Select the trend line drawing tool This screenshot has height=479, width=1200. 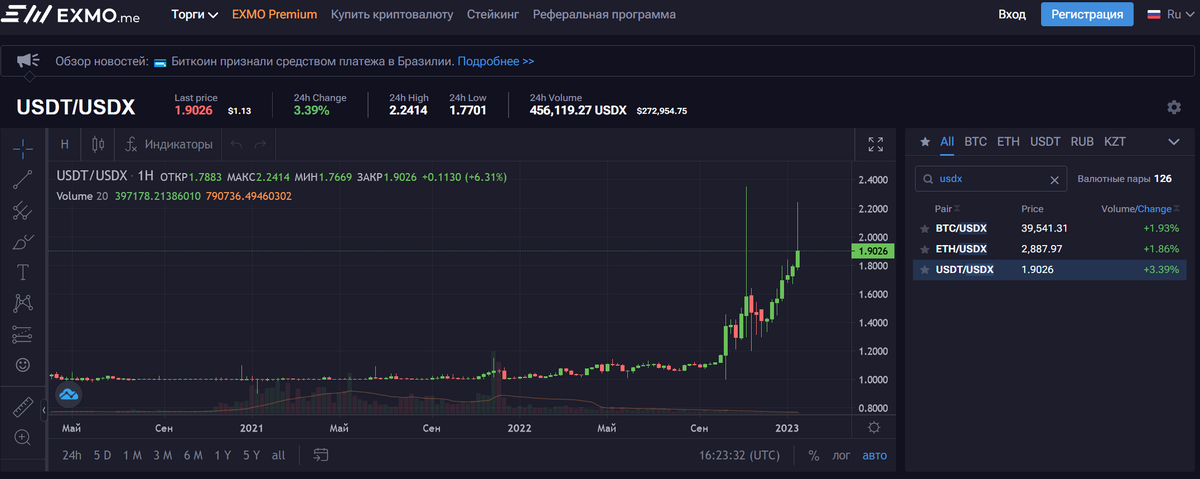tap(23, 180)
